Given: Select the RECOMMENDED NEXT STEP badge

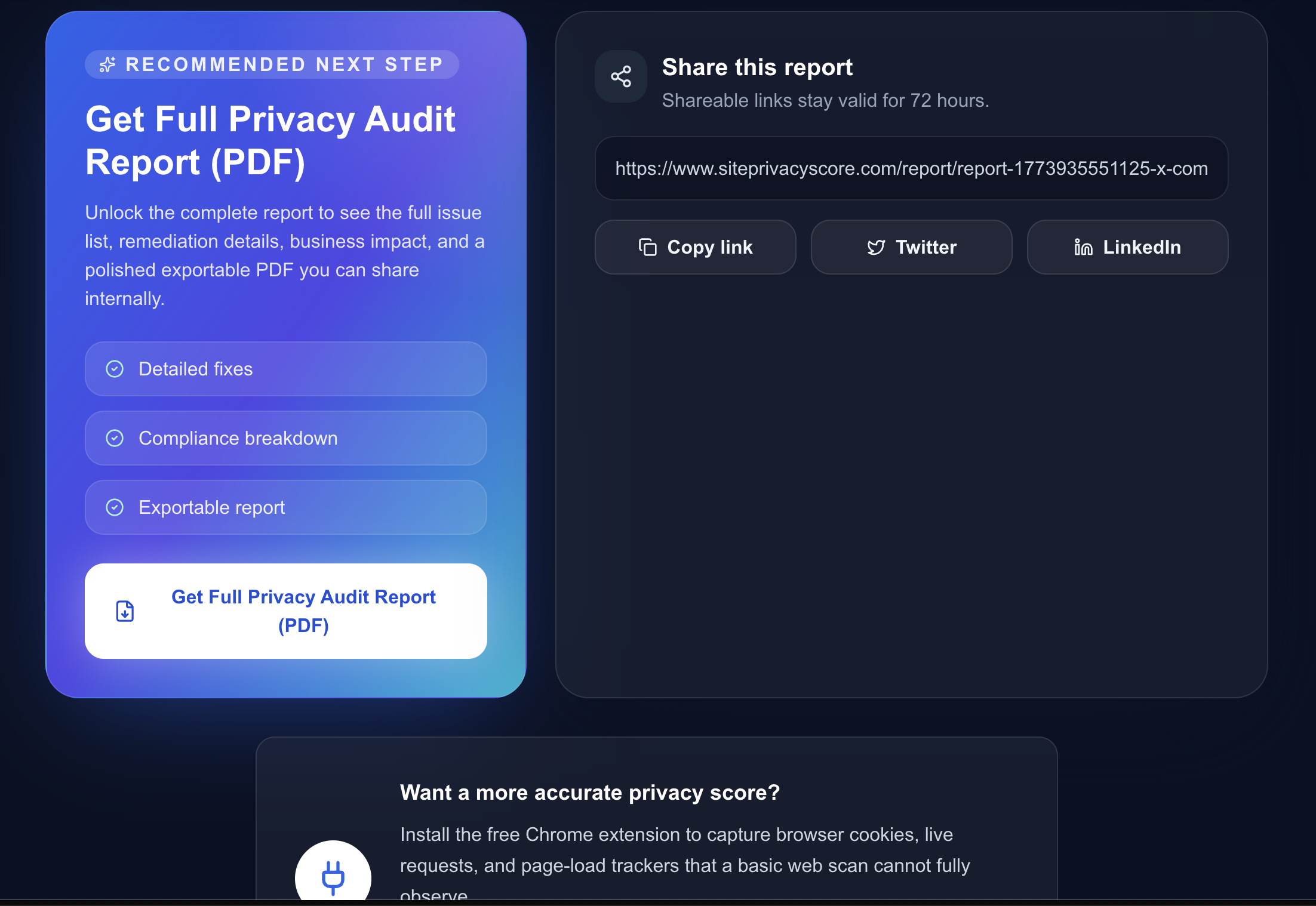Looking at the screenshot, I should pos(272,64).
